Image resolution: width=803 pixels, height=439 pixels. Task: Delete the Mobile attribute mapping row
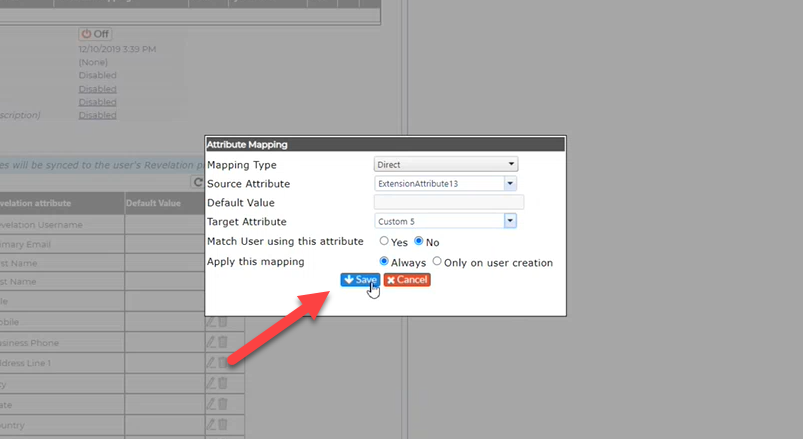pyautogui.click(x=223, y=322)
